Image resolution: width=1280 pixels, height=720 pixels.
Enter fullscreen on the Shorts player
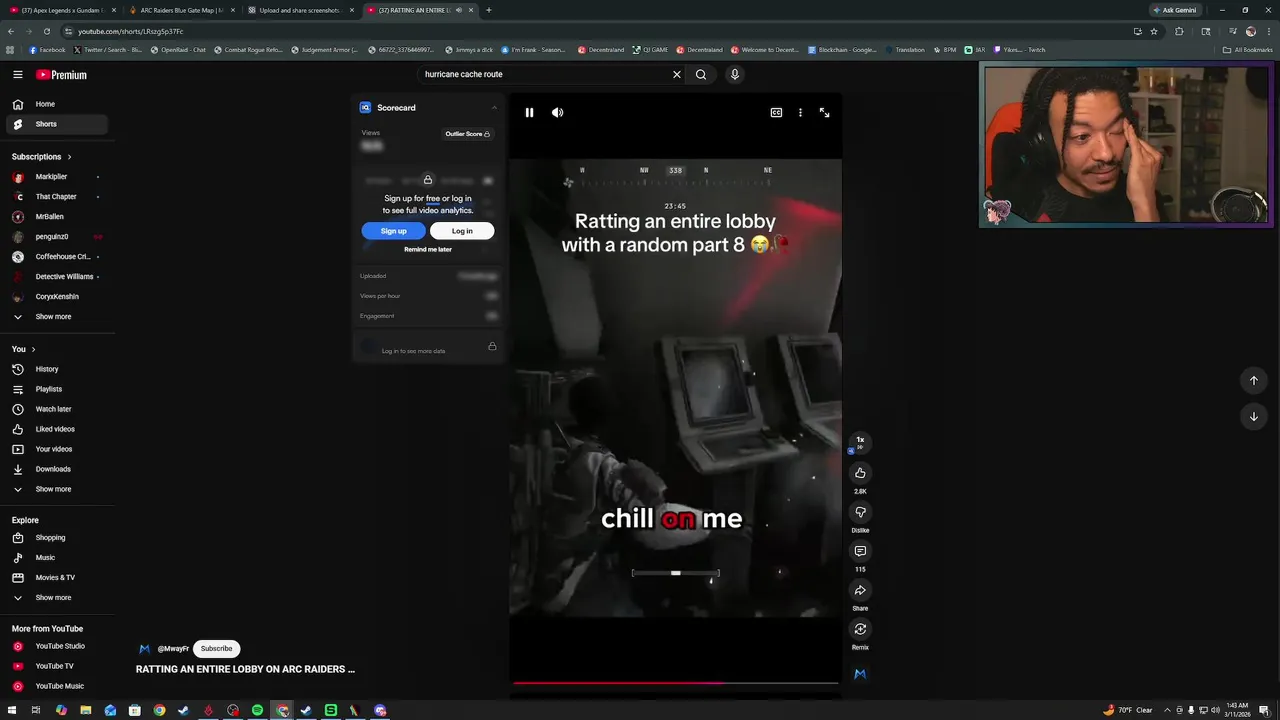coord(824,113)
